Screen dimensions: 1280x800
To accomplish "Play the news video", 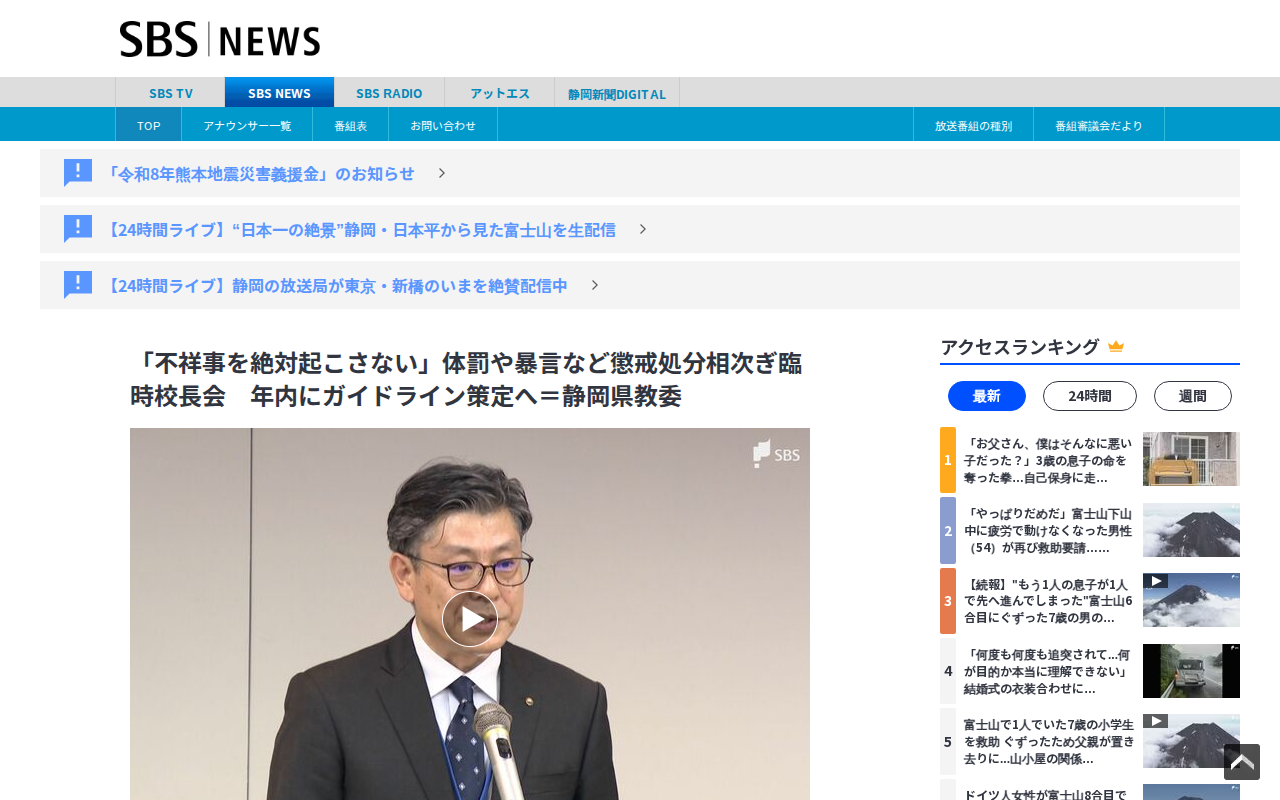I will coord(470,619).
